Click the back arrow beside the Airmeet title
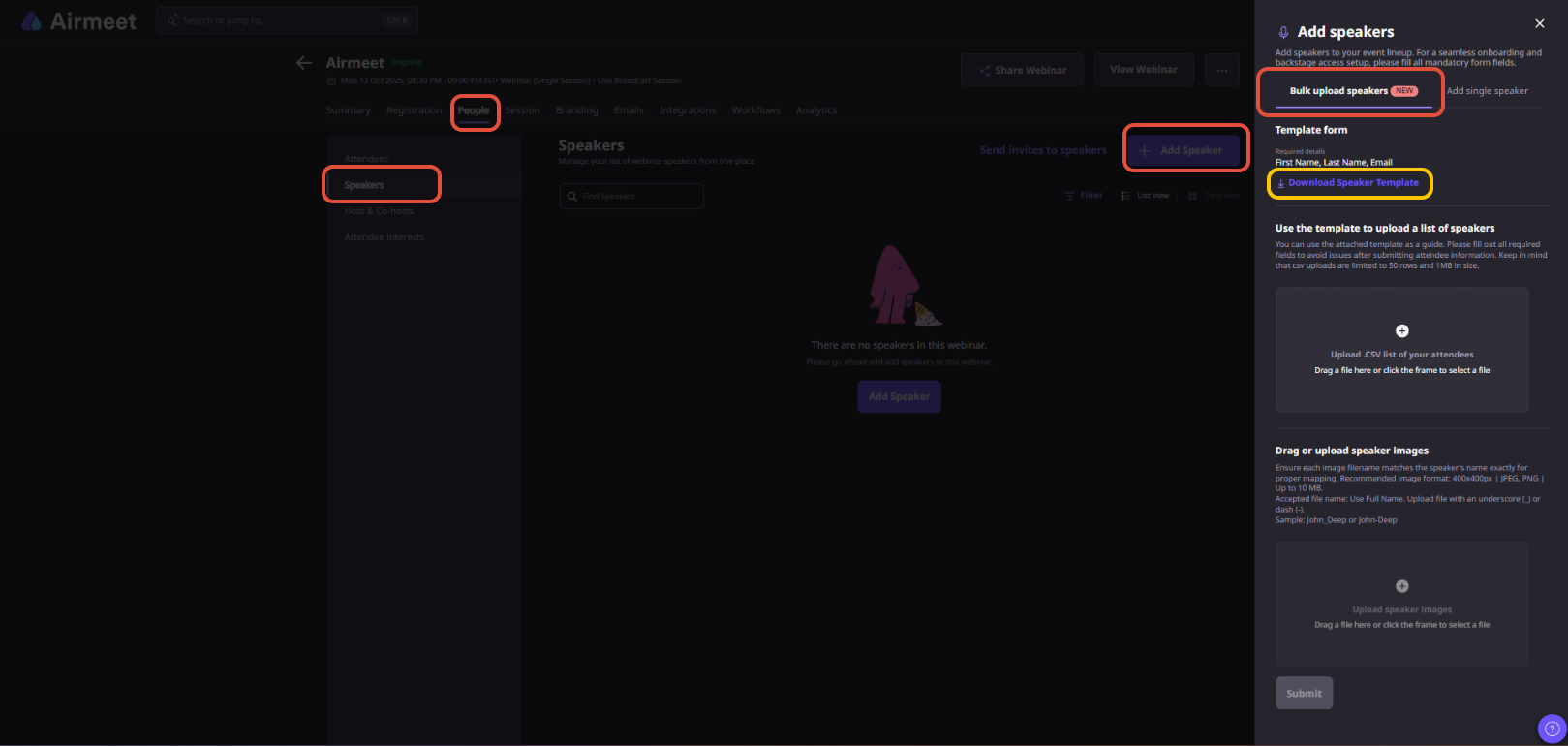Viewport: 1568px width, 746px height. pyautogui.click(x=304, y=63)
